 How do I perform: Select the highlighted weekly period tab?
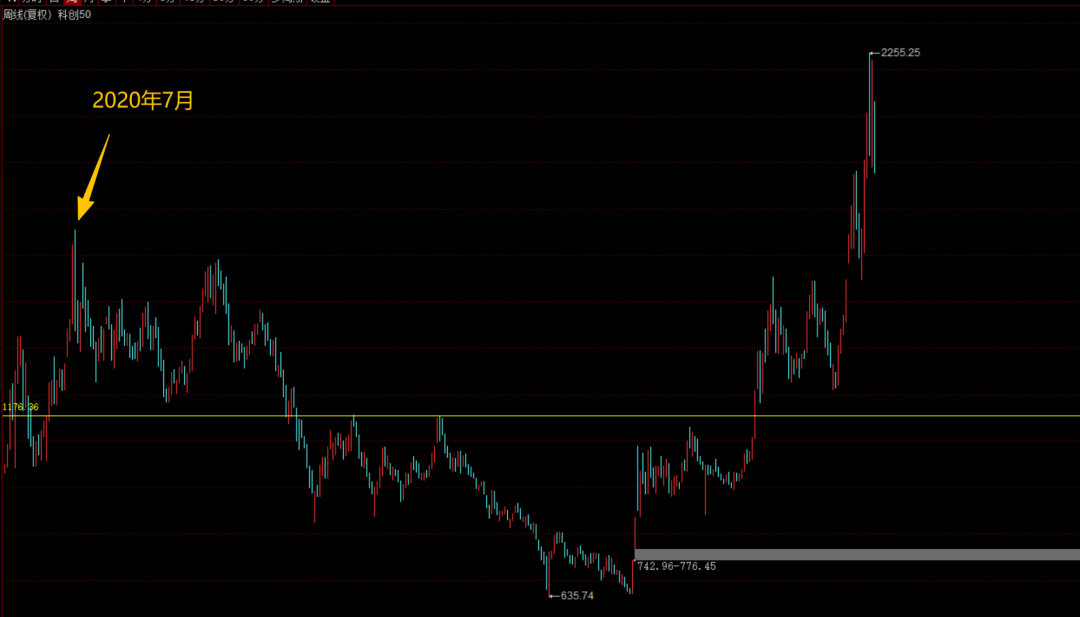(x=70, y=1)
